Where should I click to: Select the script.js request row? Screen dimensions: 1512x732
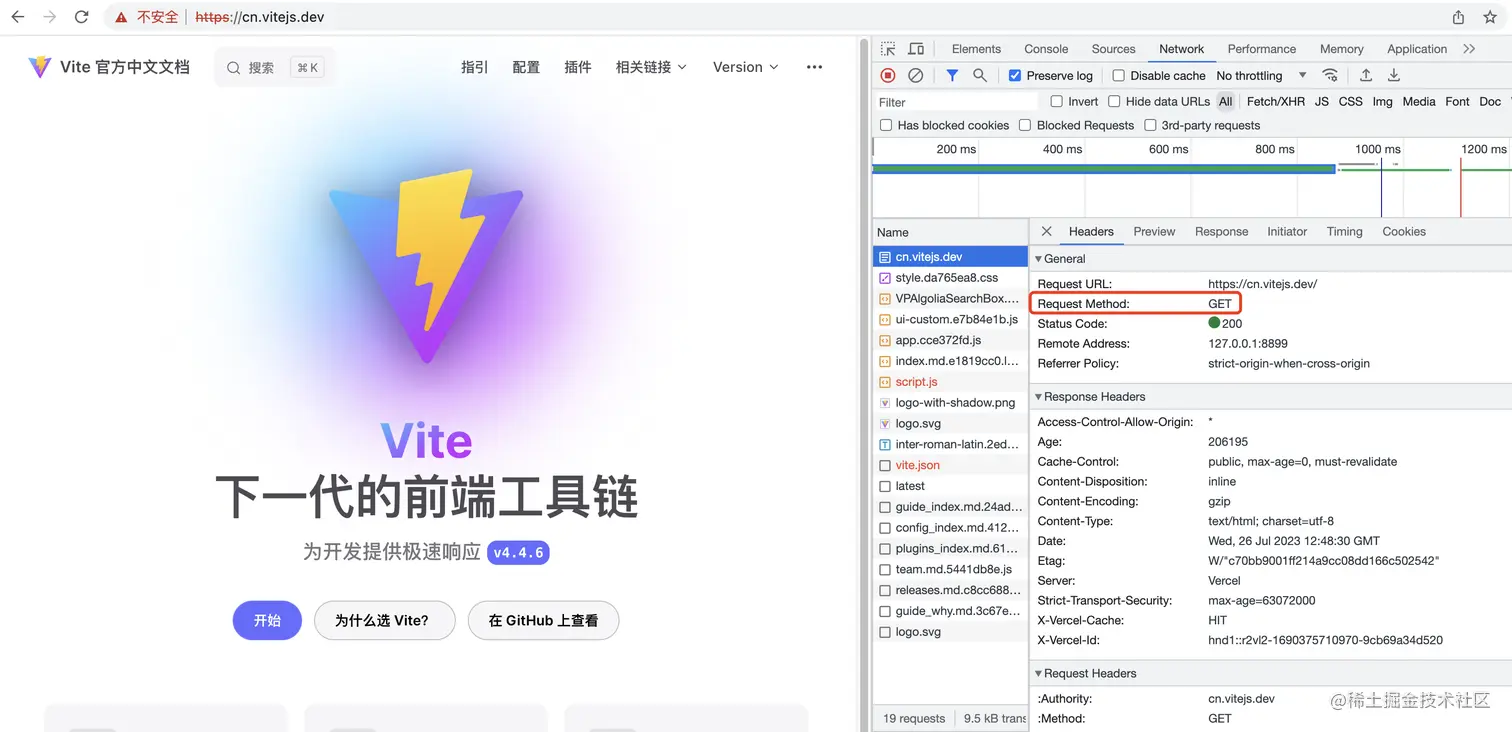click(x=950, y=382)
